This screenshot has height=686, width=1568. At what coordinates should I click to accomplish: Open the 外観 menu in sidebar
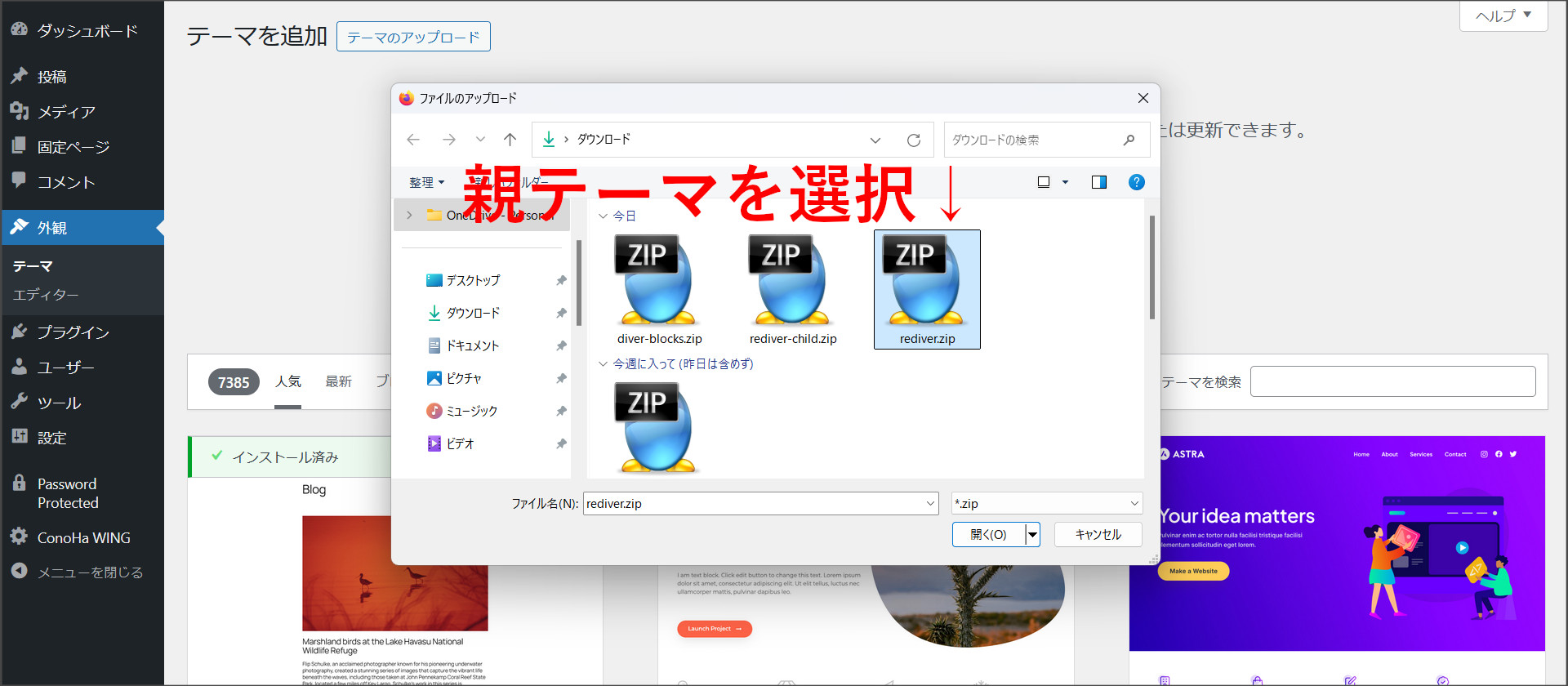tap(52, 228)
